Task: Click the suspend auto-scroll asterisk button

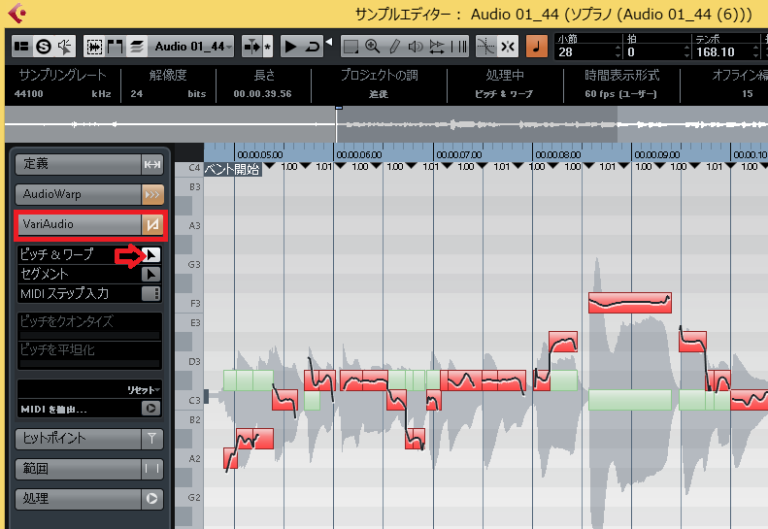Action: [268, 47]
